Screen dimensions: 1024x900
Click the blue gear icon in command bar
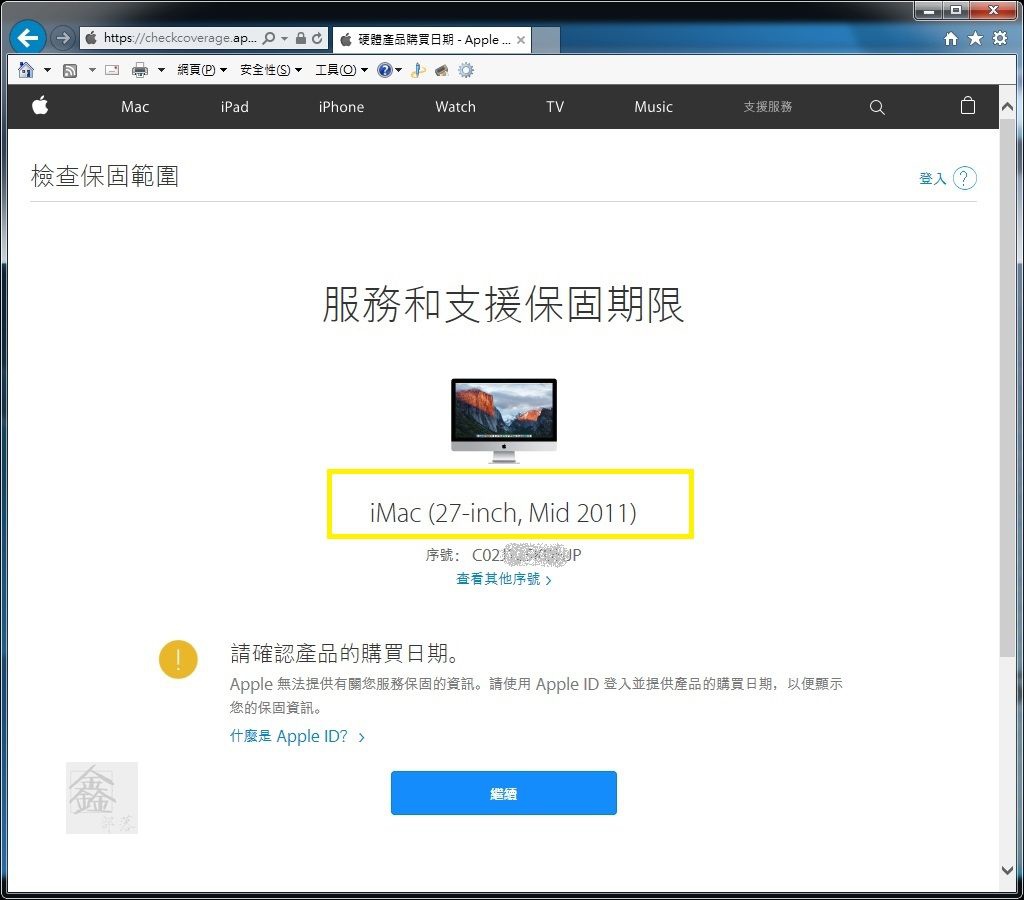coord(466,70)
